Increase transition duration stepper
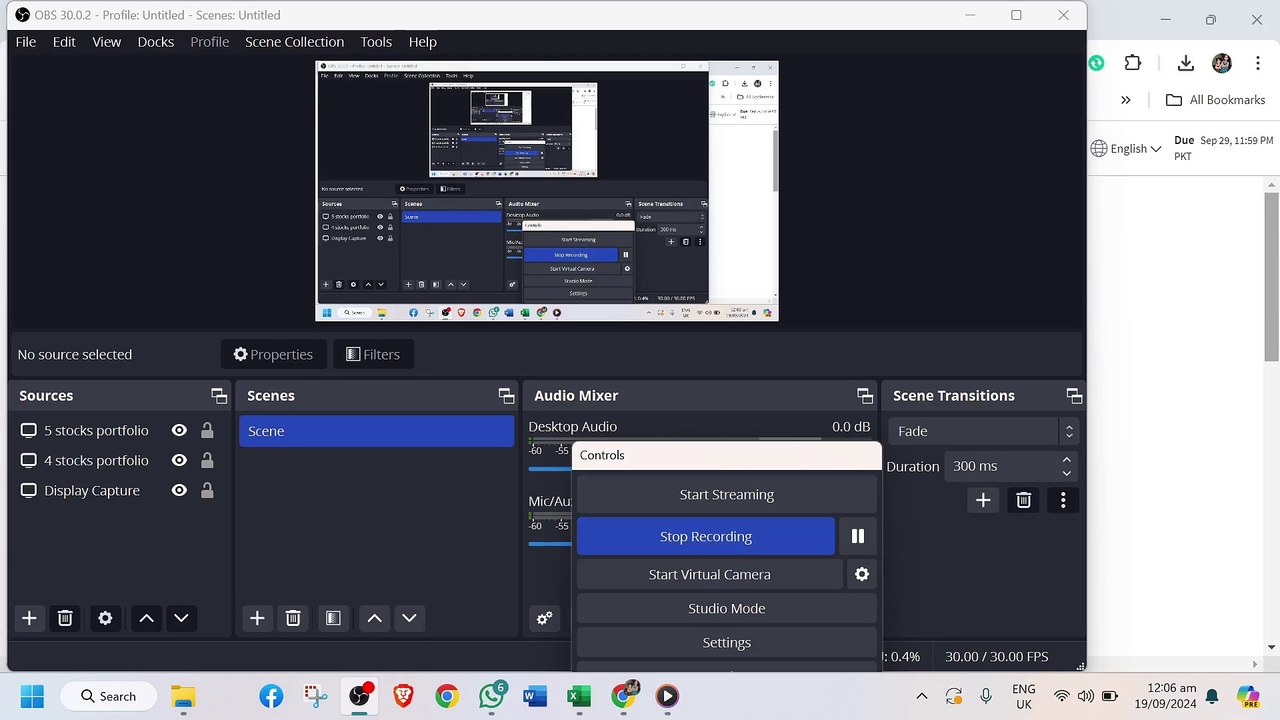Viewport: 1280px width, 720px height. [1067, 460]
